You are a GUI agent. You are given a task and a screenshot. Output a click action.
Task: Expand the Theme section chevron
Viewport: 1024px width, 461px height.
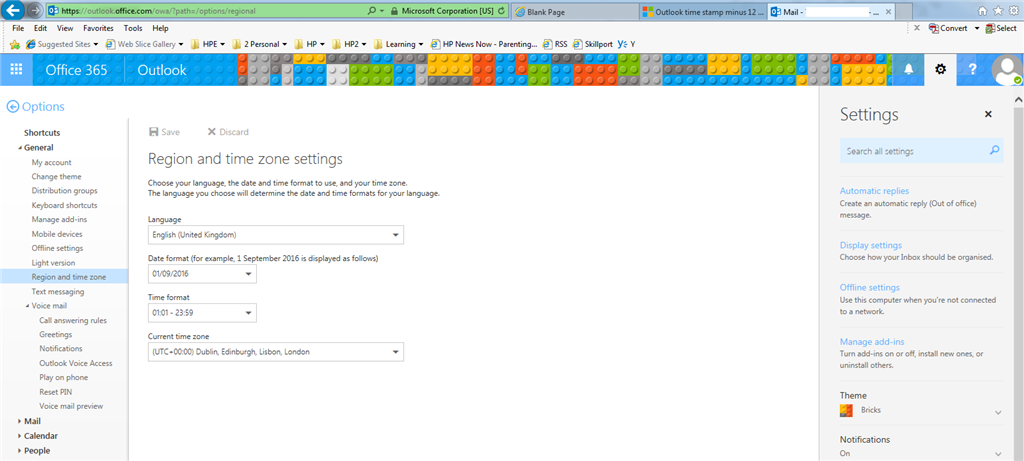pos(998,413)
